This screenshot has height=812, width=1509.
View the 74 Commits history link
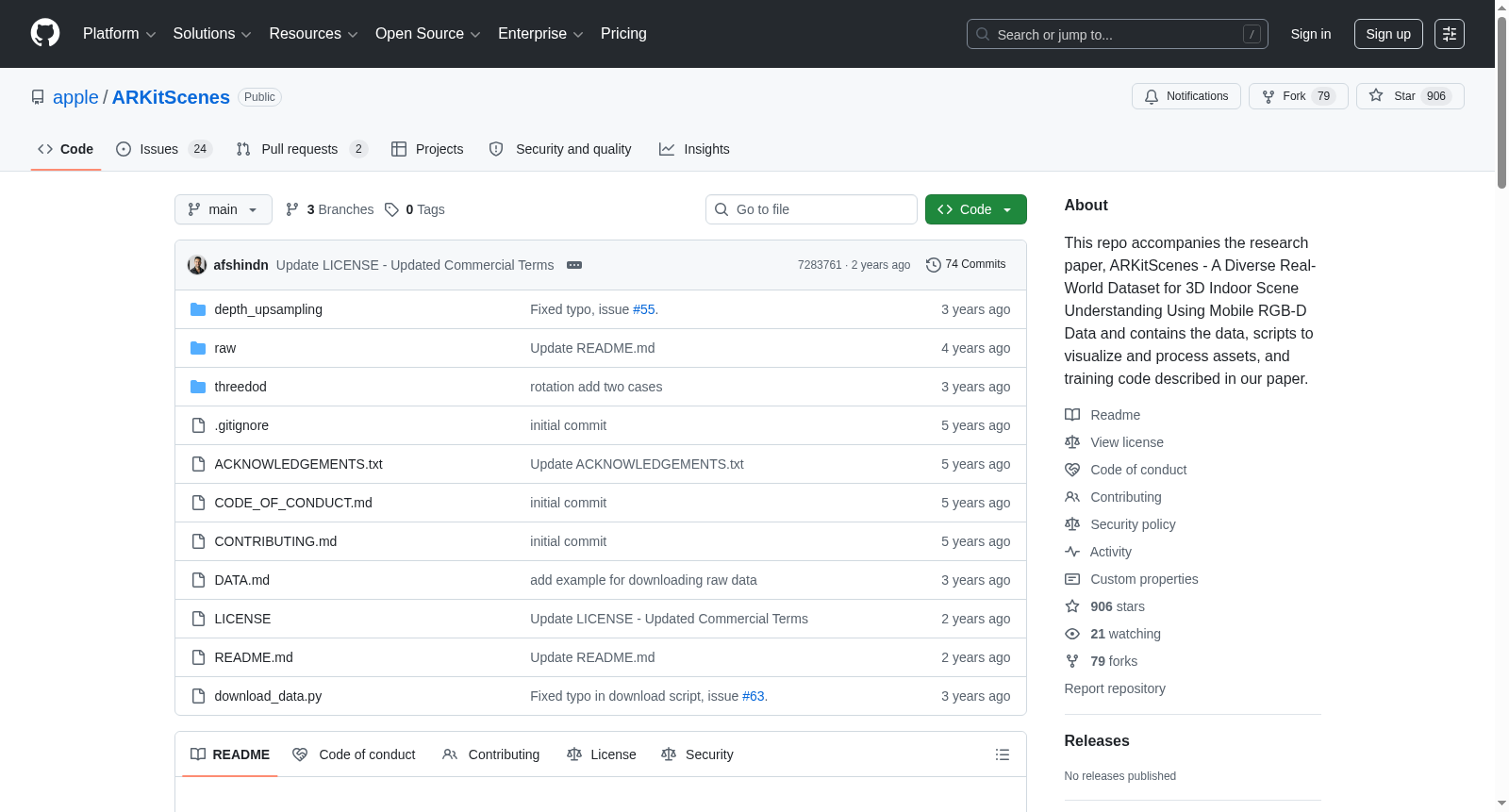pos(967,265)
